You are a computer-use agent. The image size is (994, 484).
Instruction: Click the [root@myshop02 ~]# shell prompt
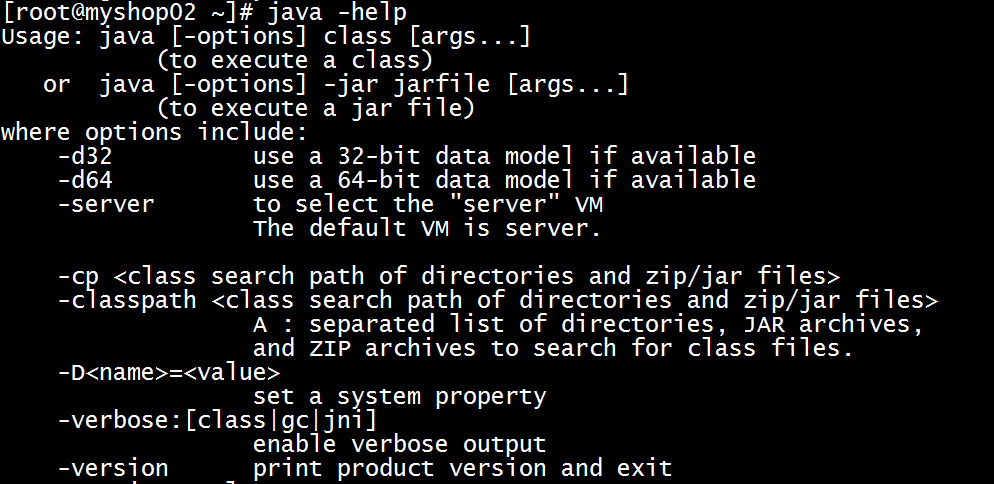click(125, 12)
